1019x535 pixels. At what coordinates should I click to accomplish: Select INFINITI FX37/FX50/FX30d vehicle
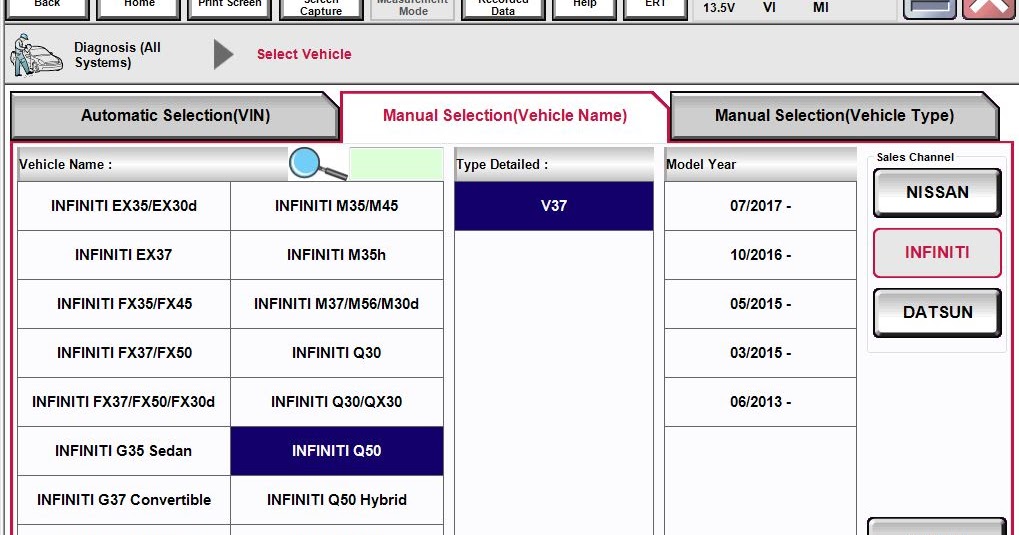pos(123,402)
